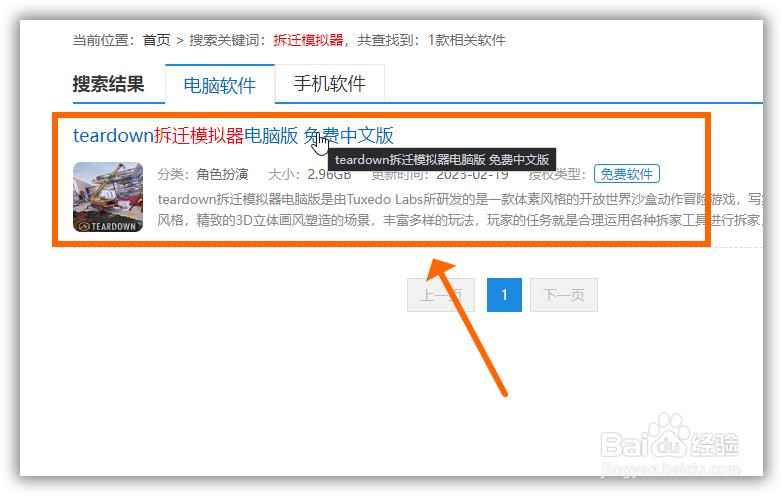Viewport: 783px width, 496px height.
Task: Click the 免费软件 license tag
Action: pos(627,174)
